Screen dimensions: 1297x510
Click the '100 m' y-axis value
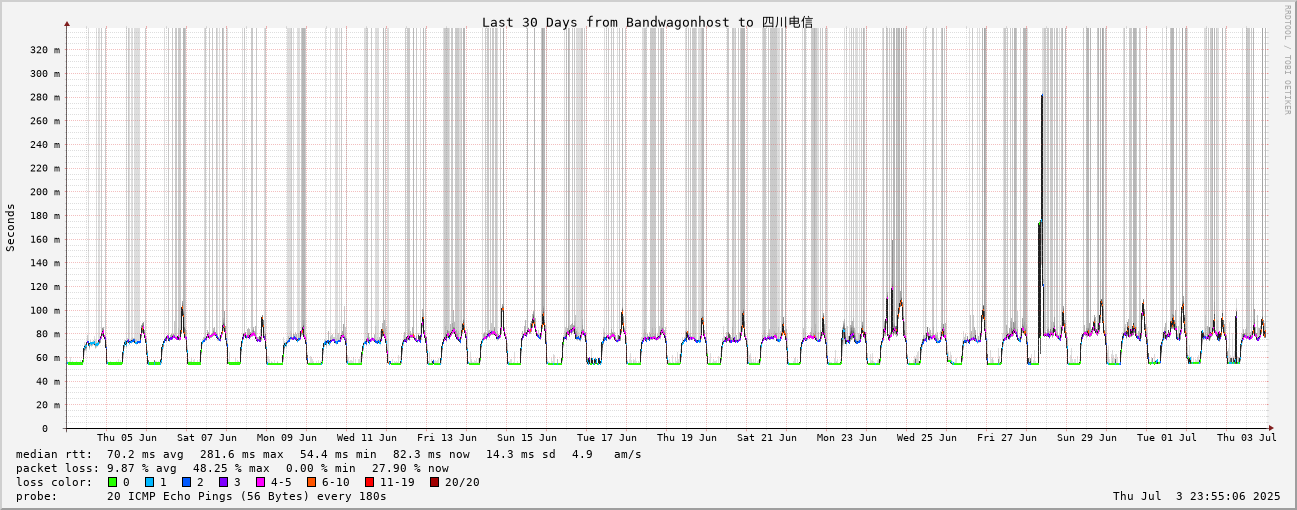pos(44,310)
